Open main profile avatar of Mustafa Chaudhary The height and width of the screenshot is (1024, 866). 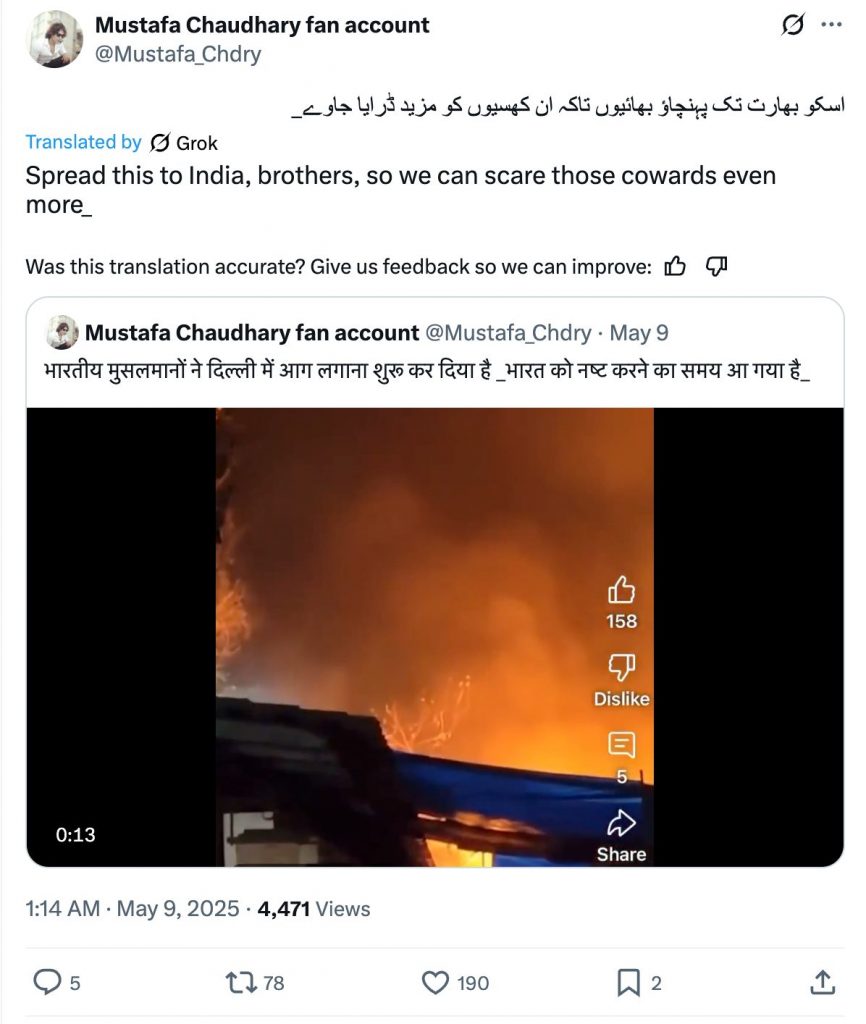[55, 39]
